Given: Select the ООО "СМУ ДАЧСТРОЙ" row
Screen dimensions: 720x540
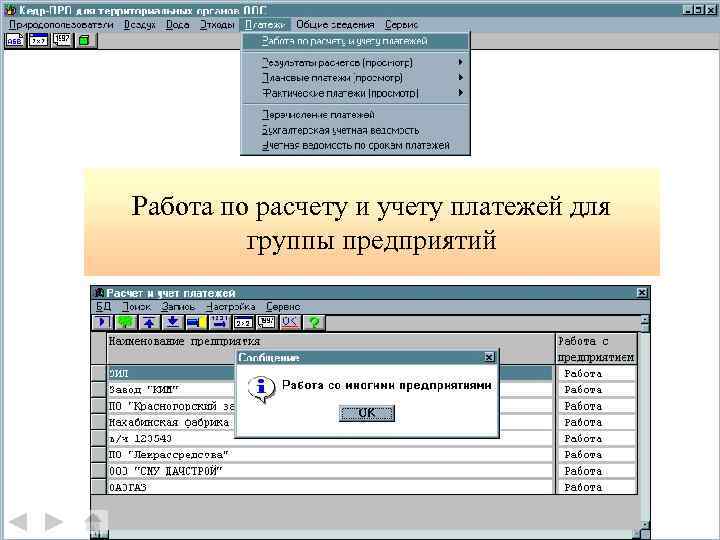Looking at the screenshot, I should 330,471.
